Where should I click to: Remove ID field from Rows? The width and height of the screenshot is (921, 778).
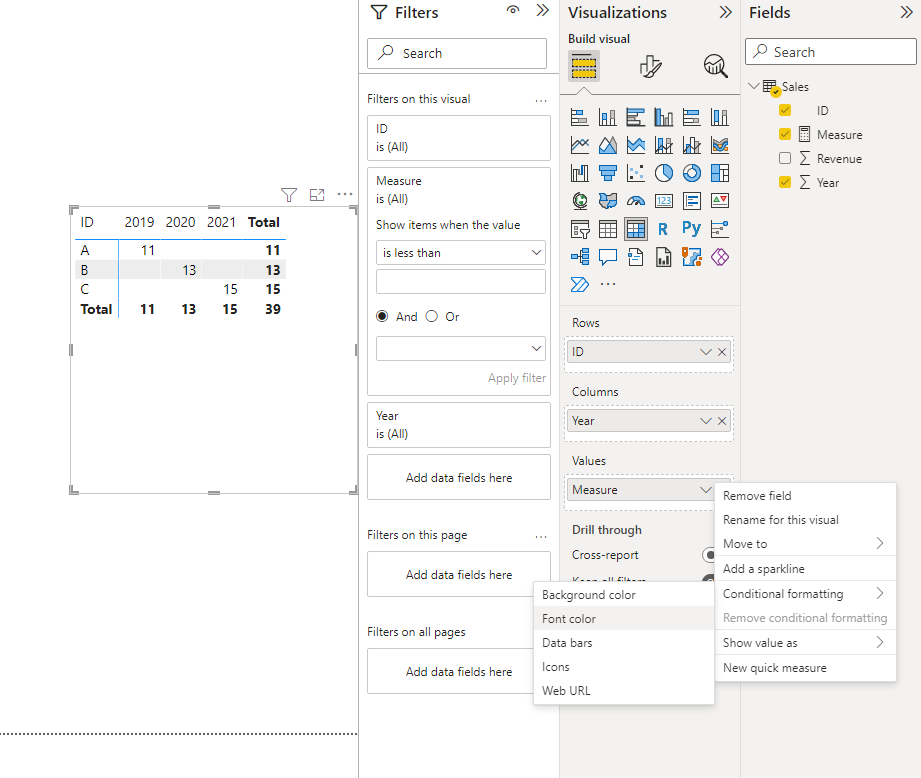(722, 352)
